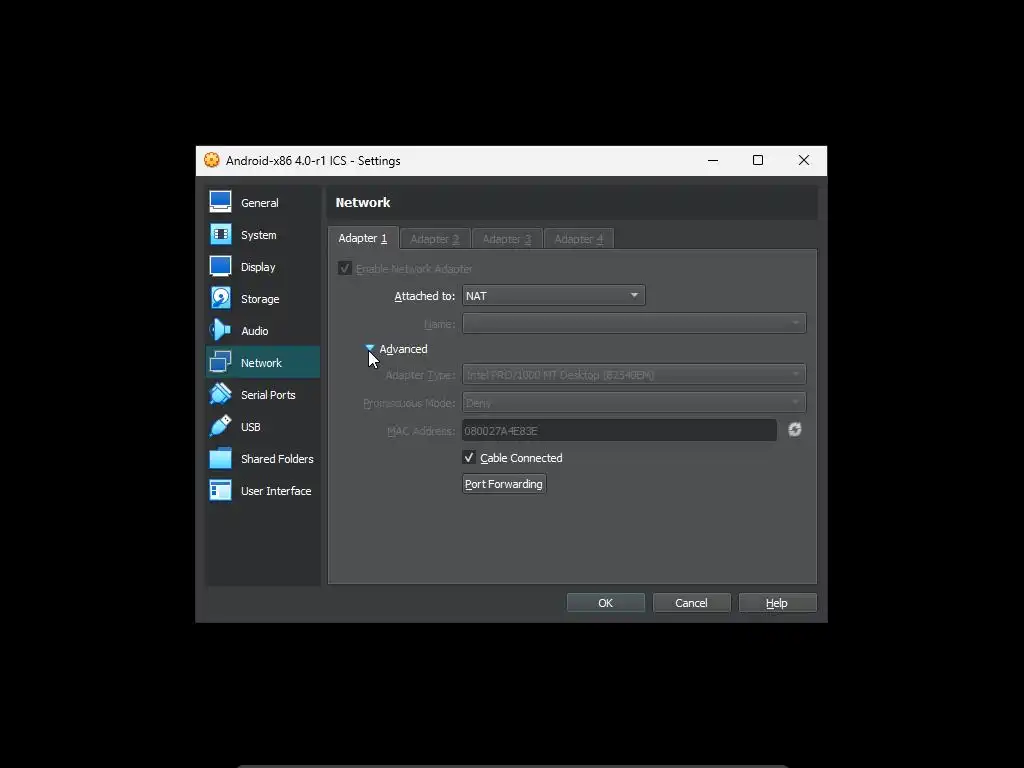Click the VirtualBox icon in title bar
This screenshot has height=768, width=1024.
coord(212,160)
